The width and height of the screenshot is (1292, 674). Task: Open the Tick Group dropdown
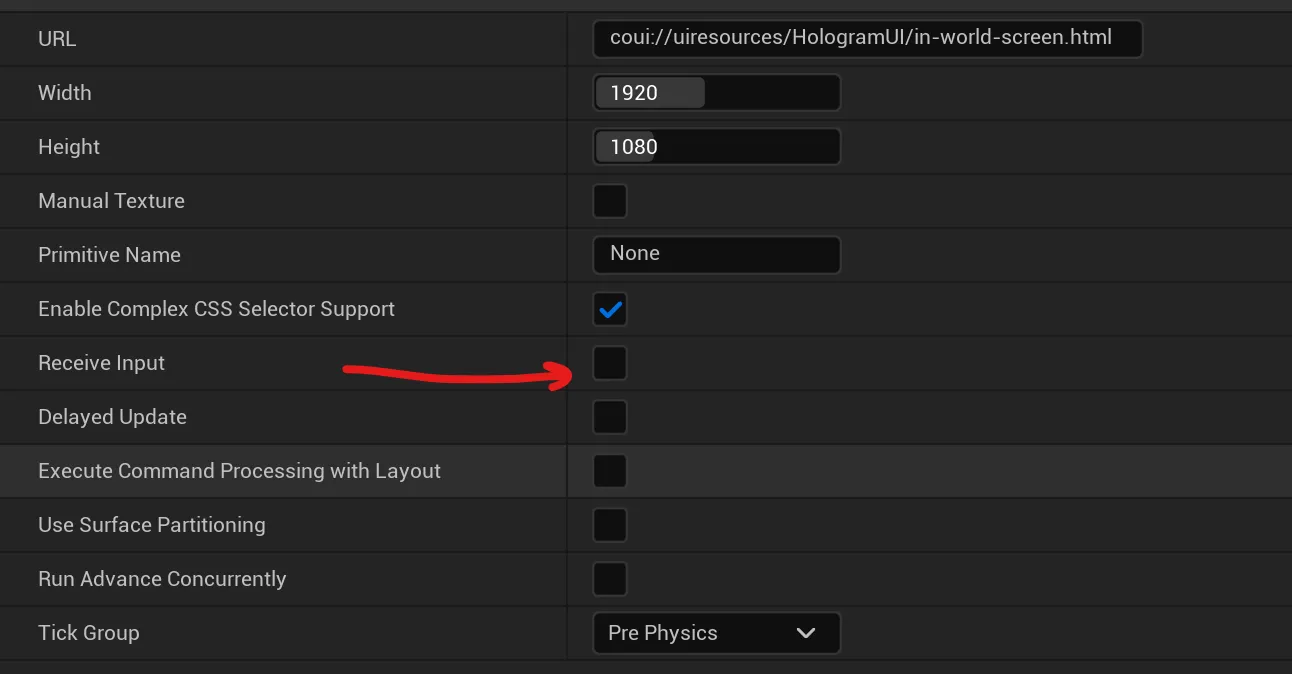(x=716, y=633)
